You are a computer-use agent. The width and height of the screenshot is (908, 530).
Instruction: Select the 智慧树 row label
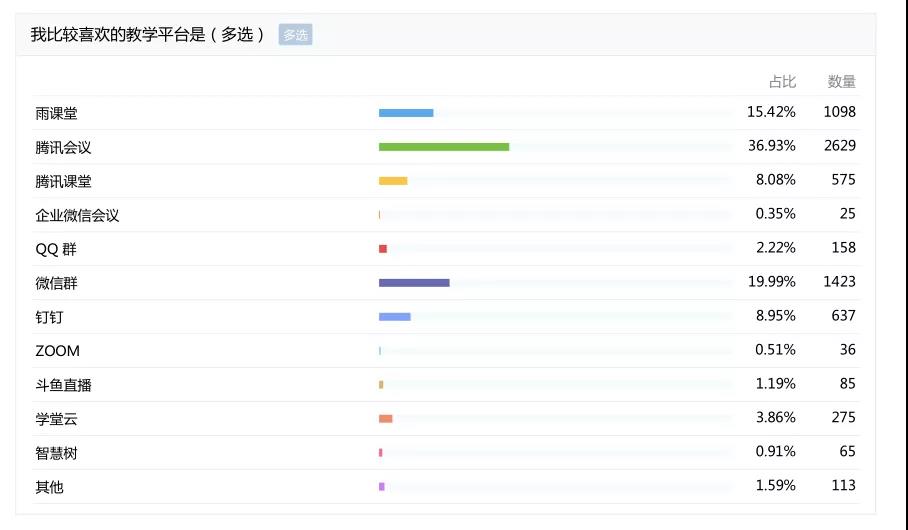pyautogui.click(x=56, y=453)
